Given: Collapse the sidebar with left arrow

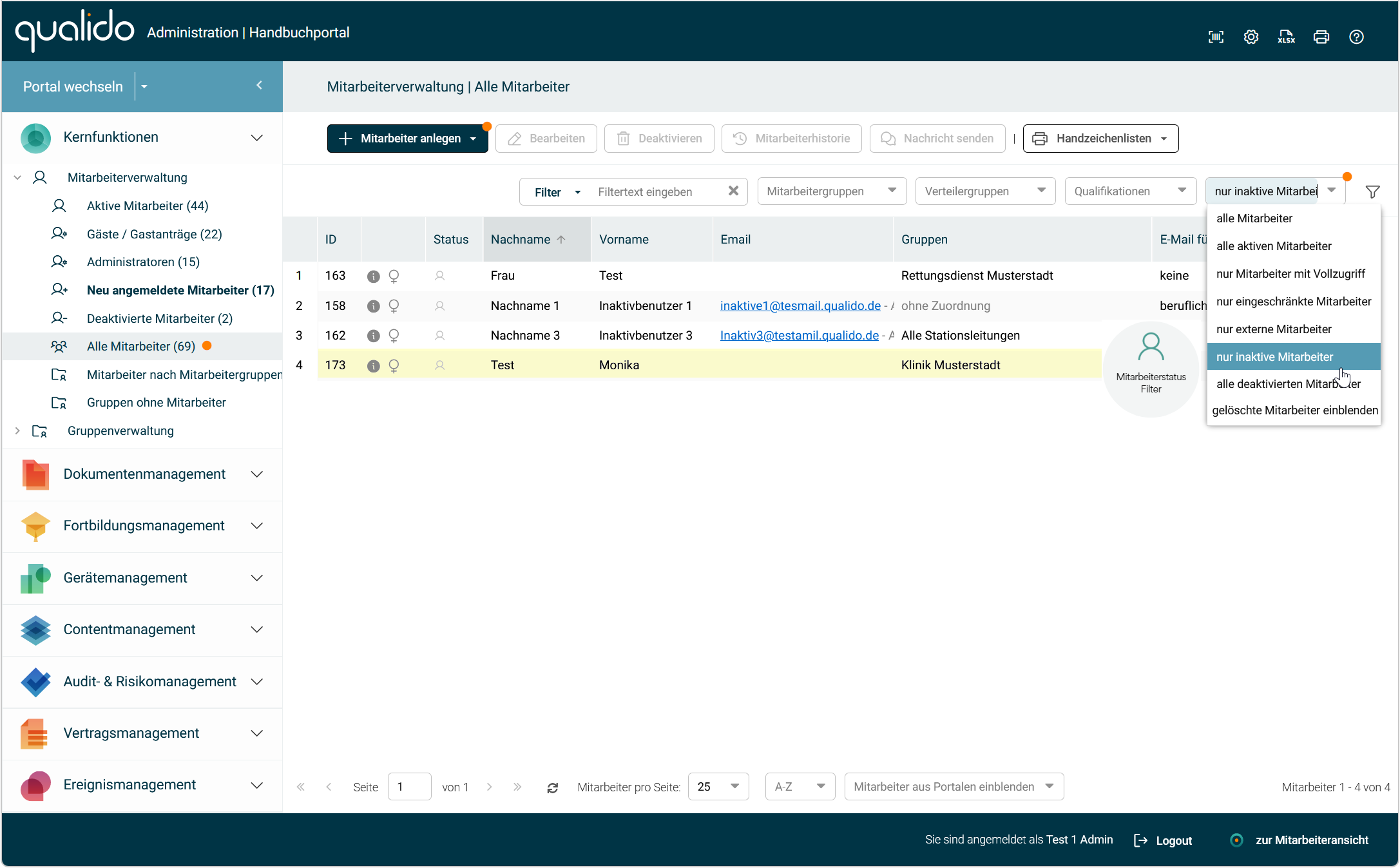Looking at the screenshot, I should pos(259,85).
